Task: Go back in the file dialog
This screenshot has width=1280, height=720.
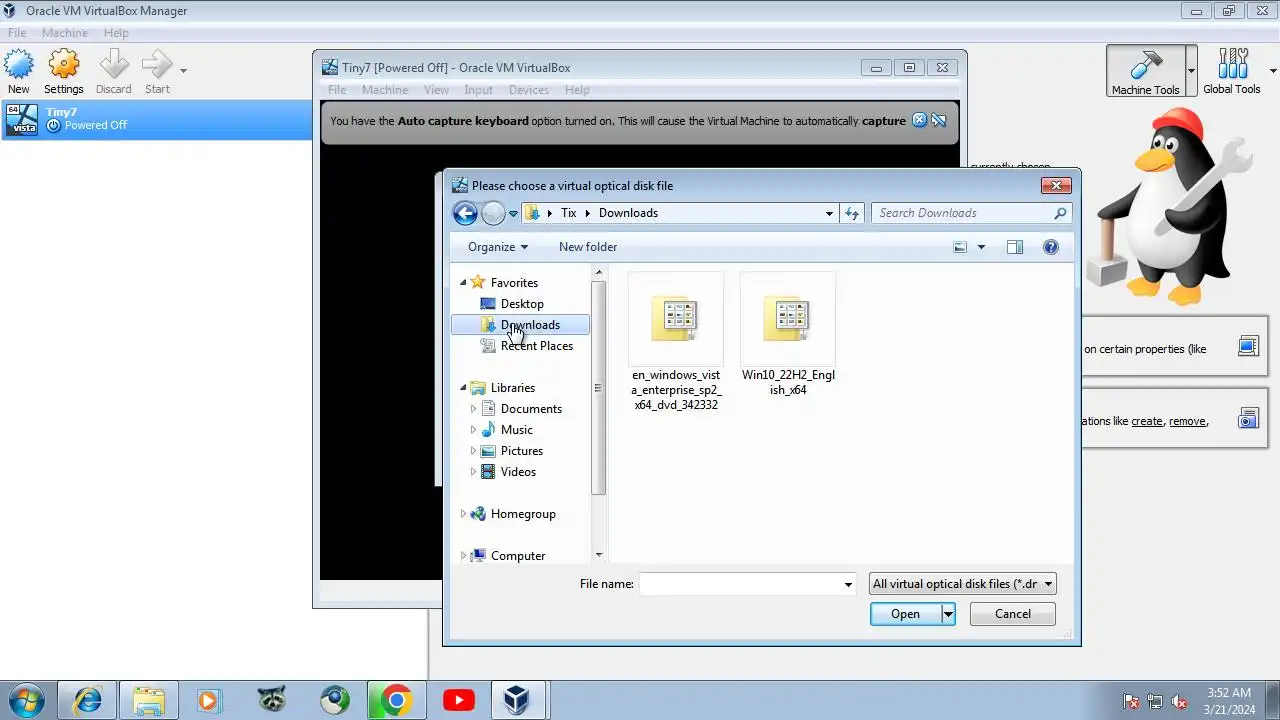Action: tap(465, 213)
